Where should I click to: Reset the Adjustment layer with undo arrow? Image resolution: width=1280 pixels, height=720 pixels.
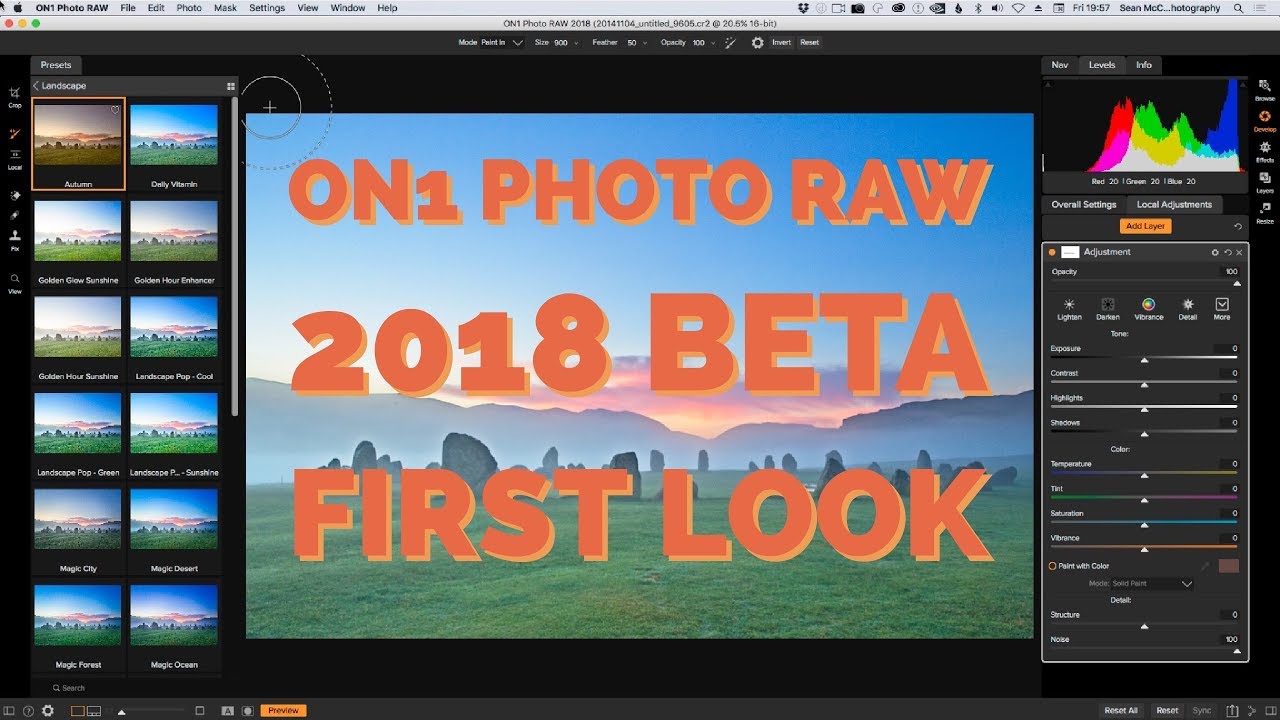coord(1228,252)
